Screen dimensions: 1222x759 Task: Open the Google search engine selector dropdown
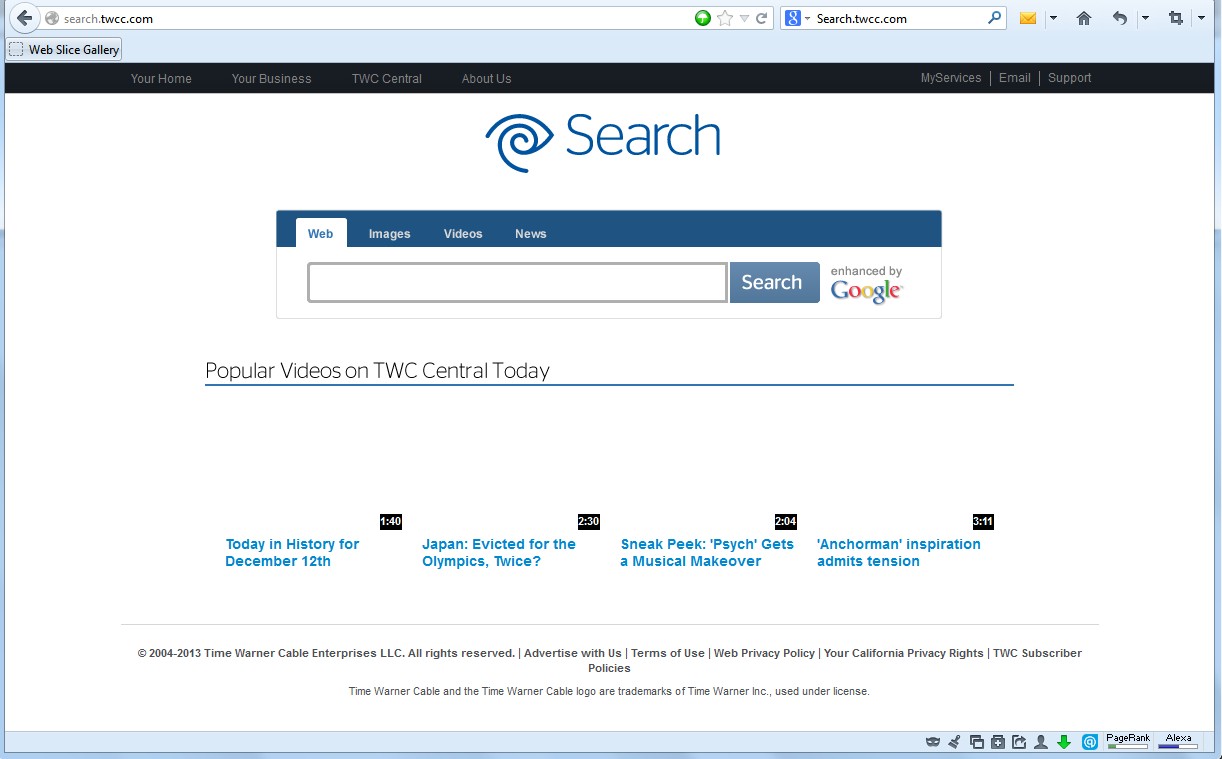(x=797, y=18)
